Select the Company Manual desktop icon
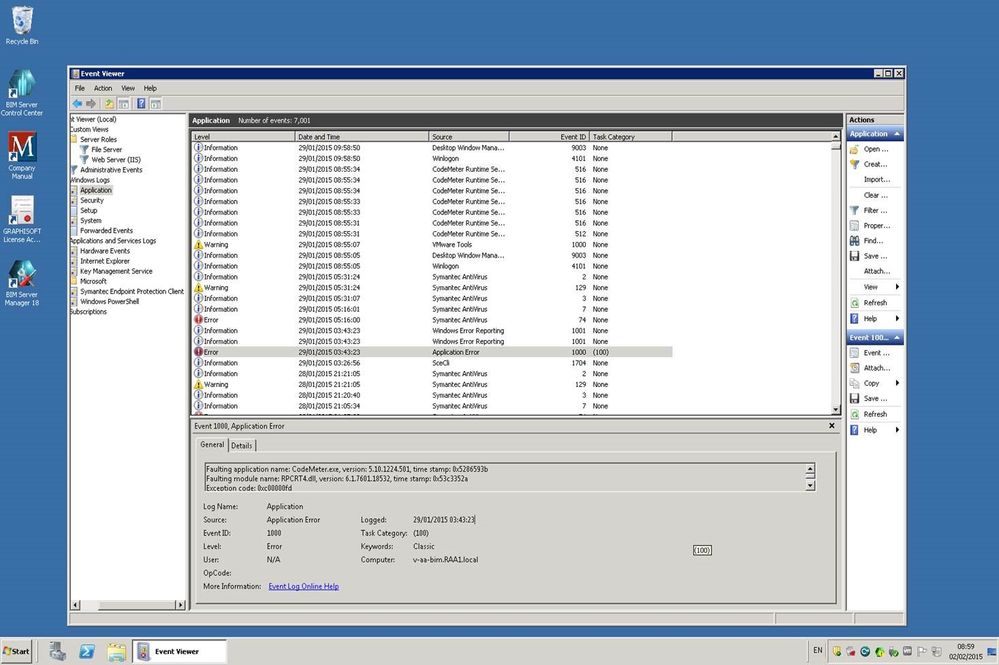The height and width of the screenshot is (665, 999). (22, 155)
